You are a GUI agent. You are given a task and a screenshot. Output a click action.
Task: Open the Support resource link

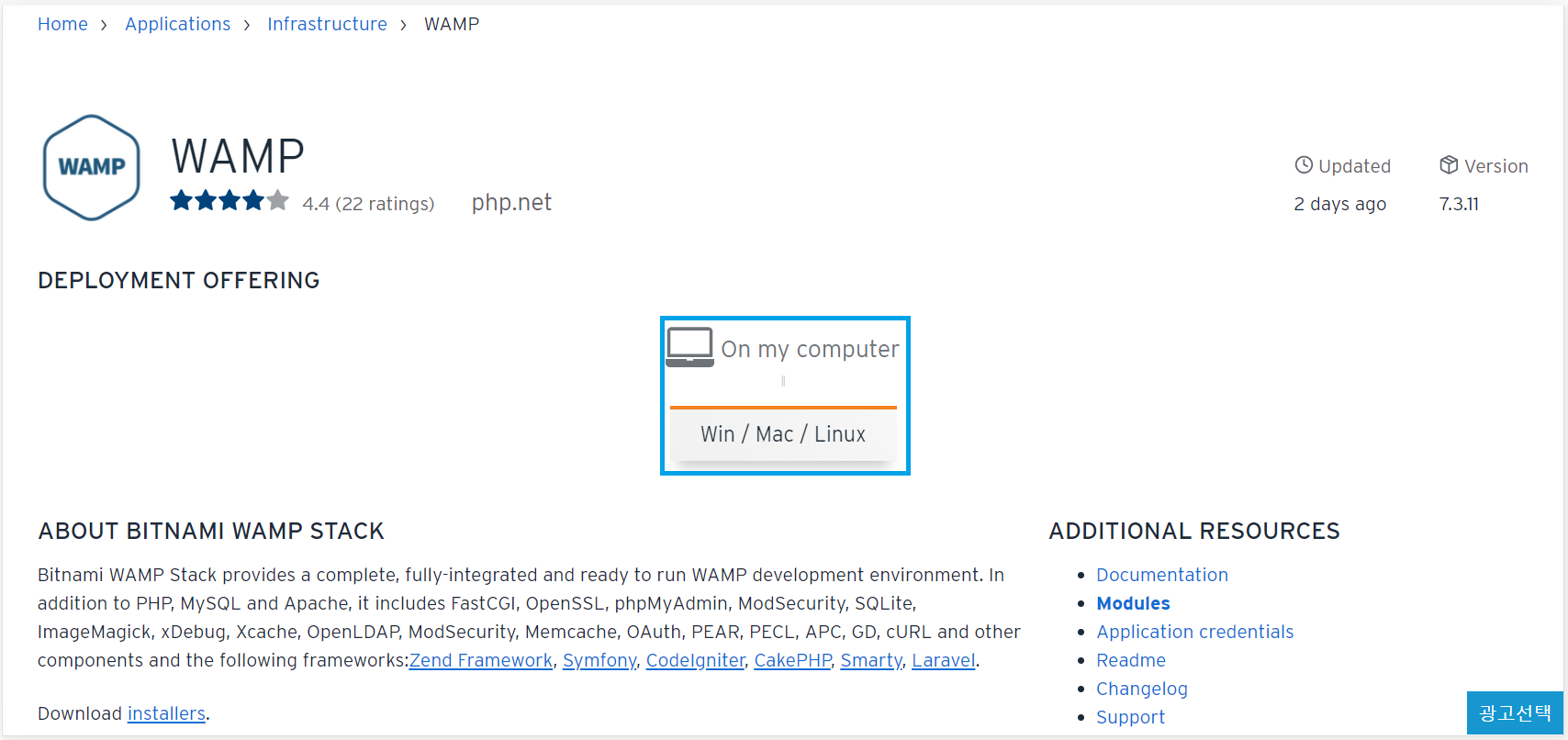coord(1131,717)
